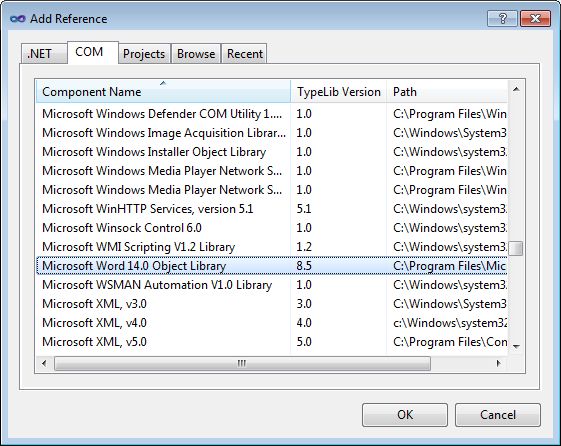This screenshot has width=561, height=446.
Task: Click the horizontal scrollbar right arrow
Action: tap(498, 363)
